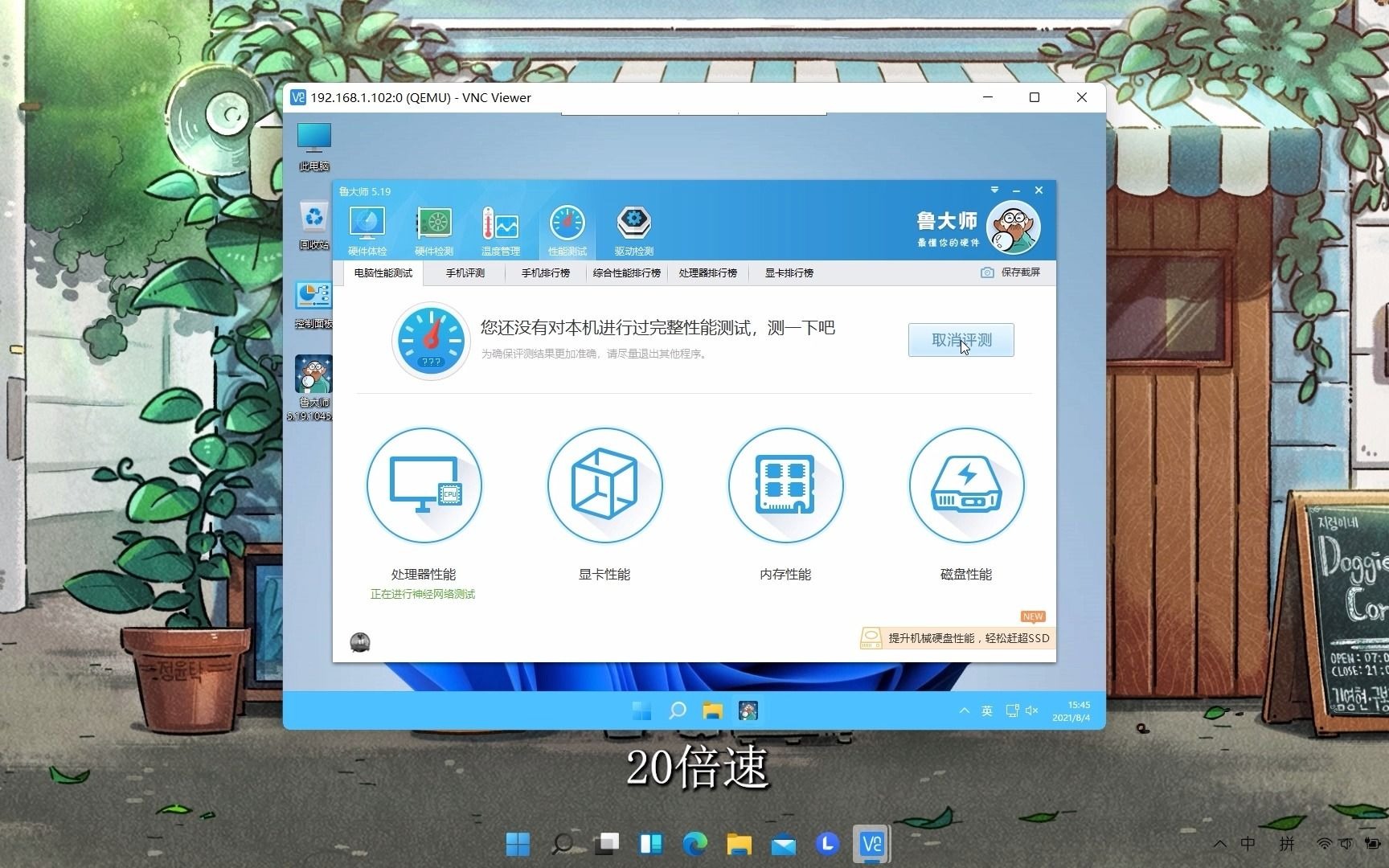The image size is (1389, 868).
Task: Open host Task View icon
Action: 607,844
